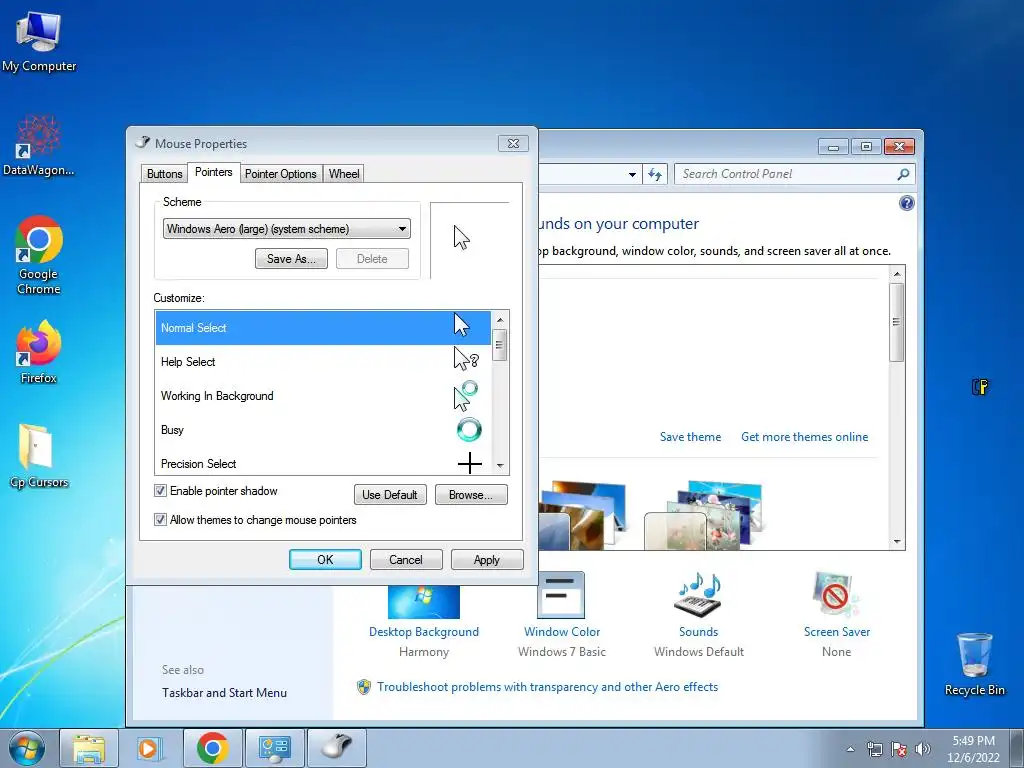Click the refresh button beside address bar
This screenshot has height=768, width=1024.
[x=655, y=174]
